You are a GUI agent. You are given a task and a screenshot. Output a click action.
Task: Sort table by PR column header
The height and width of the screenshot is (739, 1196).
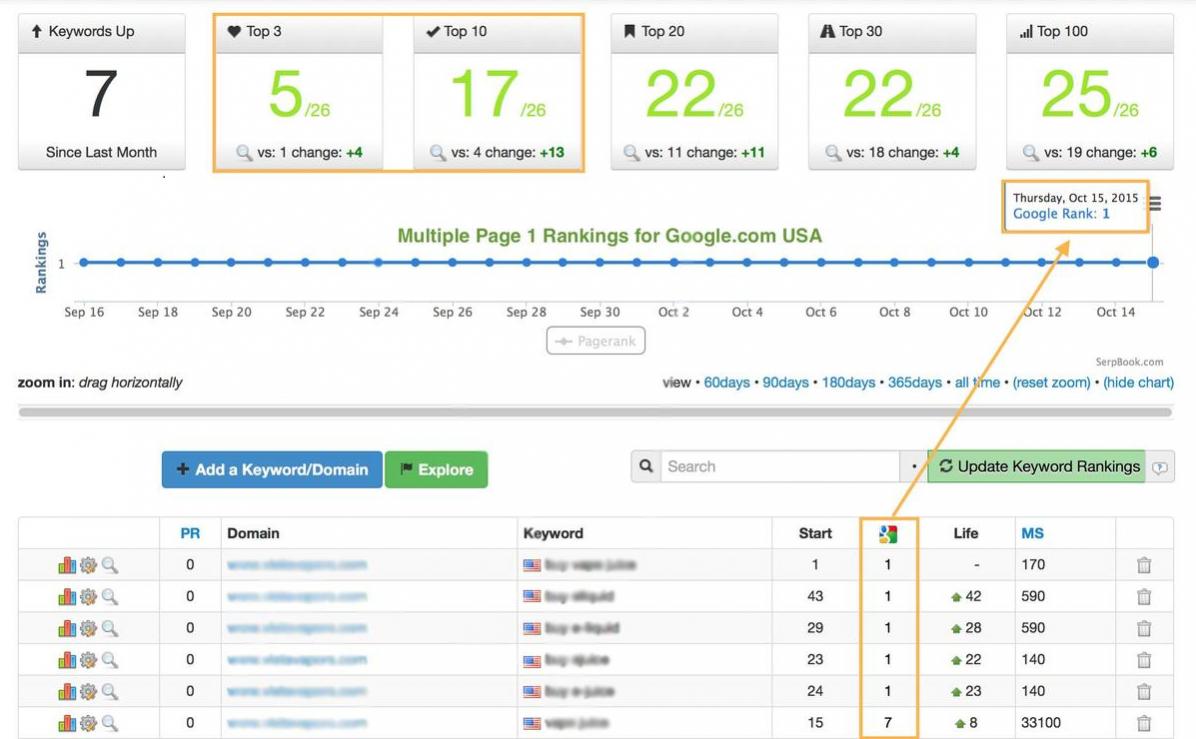[x=190, y=534]
